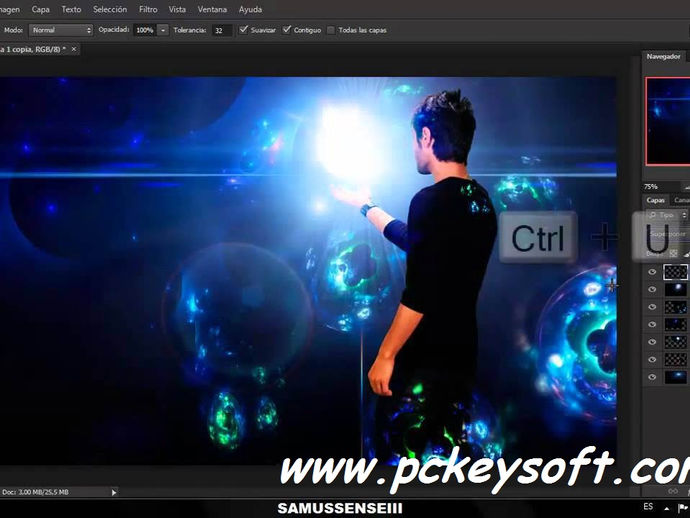Enable the Todas las capas checkbox
This screenshot has height=518, width=690.
coord(331,30)
